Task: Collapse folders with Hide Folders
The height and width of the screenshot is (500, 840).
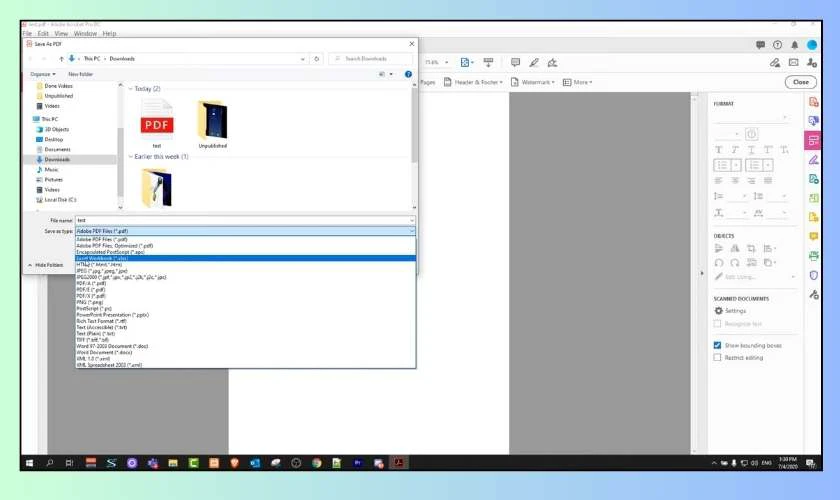Action: tap(46, 265)
